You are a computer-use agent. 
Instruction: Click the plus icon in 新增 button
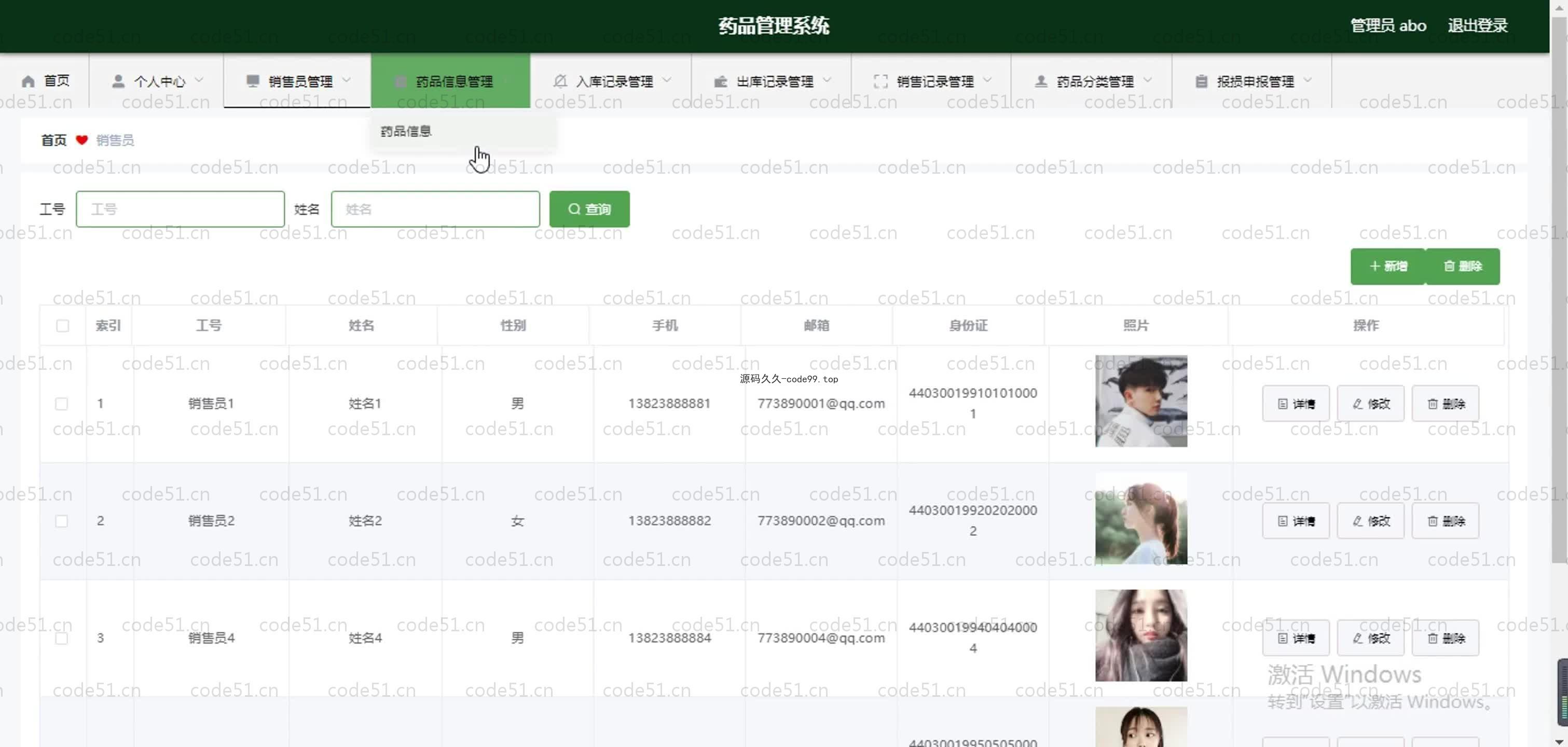tap(1374, 266)
